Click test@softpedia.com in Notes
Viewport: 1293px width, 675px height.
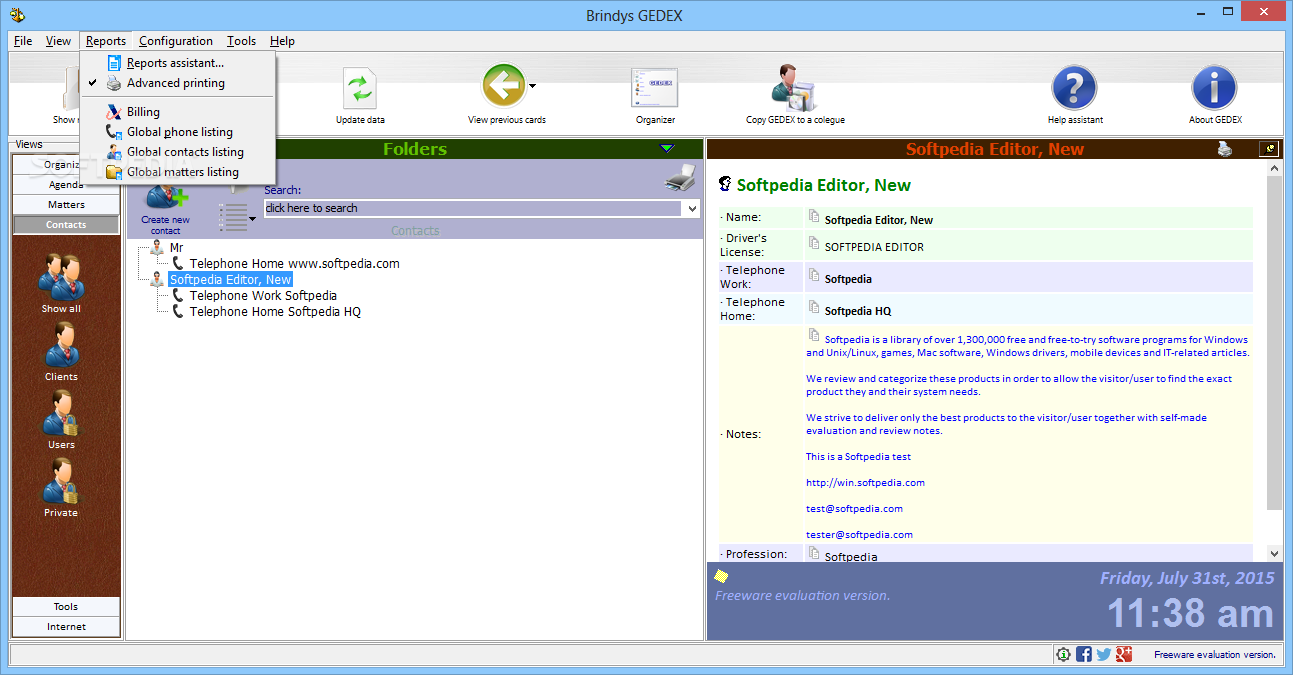tap(854, 508)
